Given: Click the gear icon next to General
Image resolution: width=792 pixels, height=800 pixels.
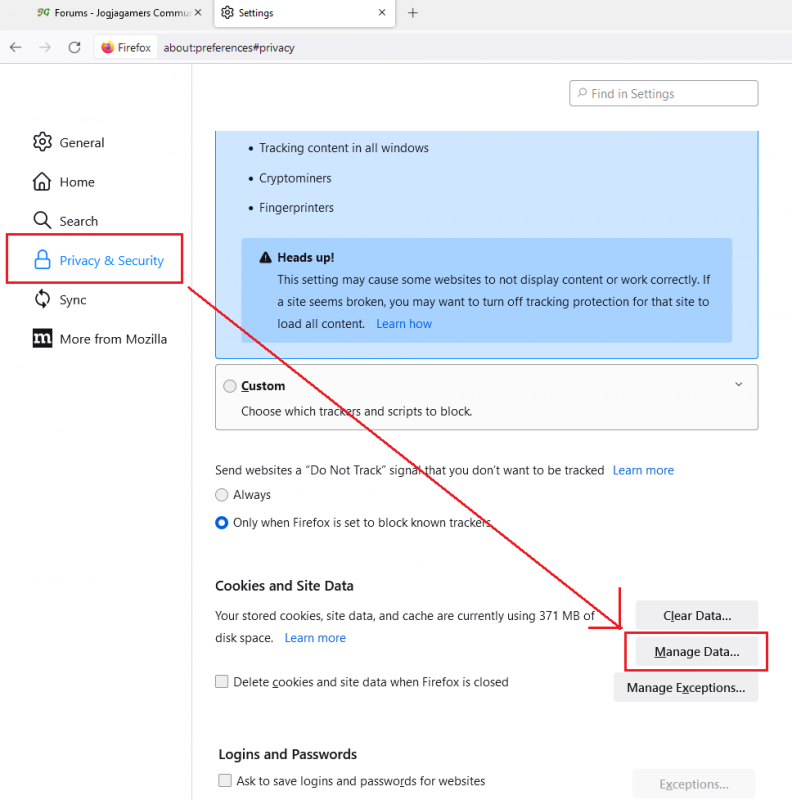Looking at the screenshot, I should (42, 142).
